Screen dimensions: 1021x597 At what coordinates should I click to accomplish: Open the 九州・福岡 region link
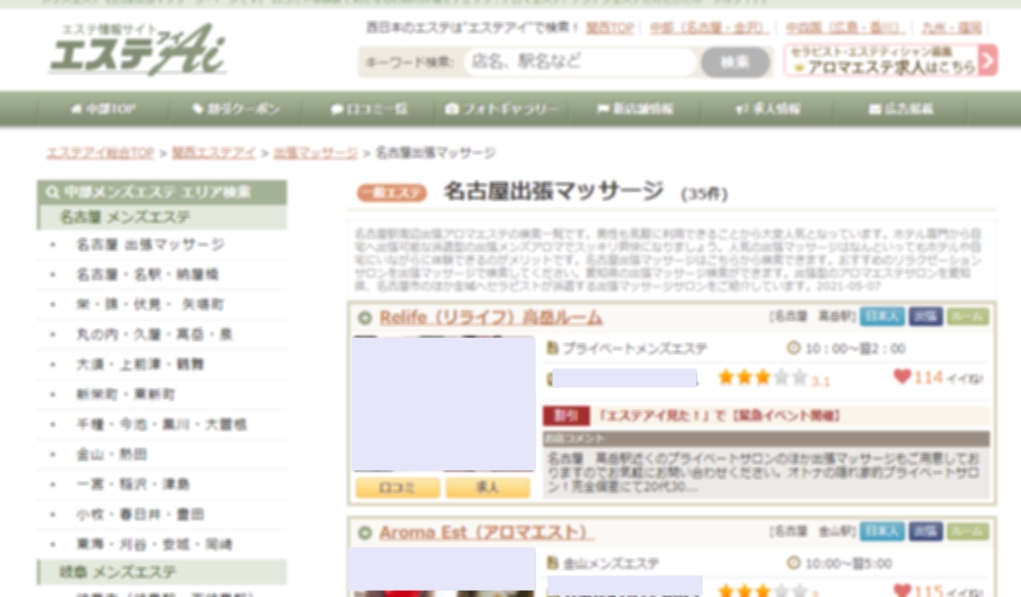point(951,28)
